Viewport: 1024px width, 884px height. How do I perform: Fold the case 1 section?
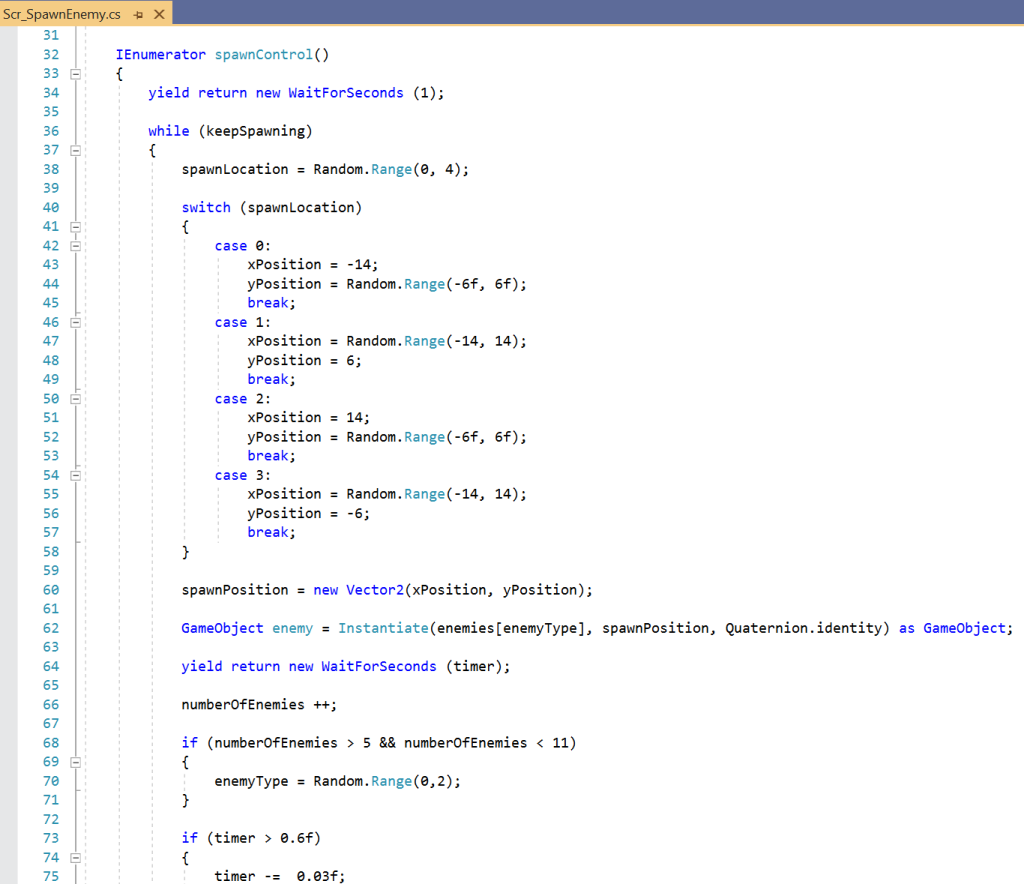[75, 322]
